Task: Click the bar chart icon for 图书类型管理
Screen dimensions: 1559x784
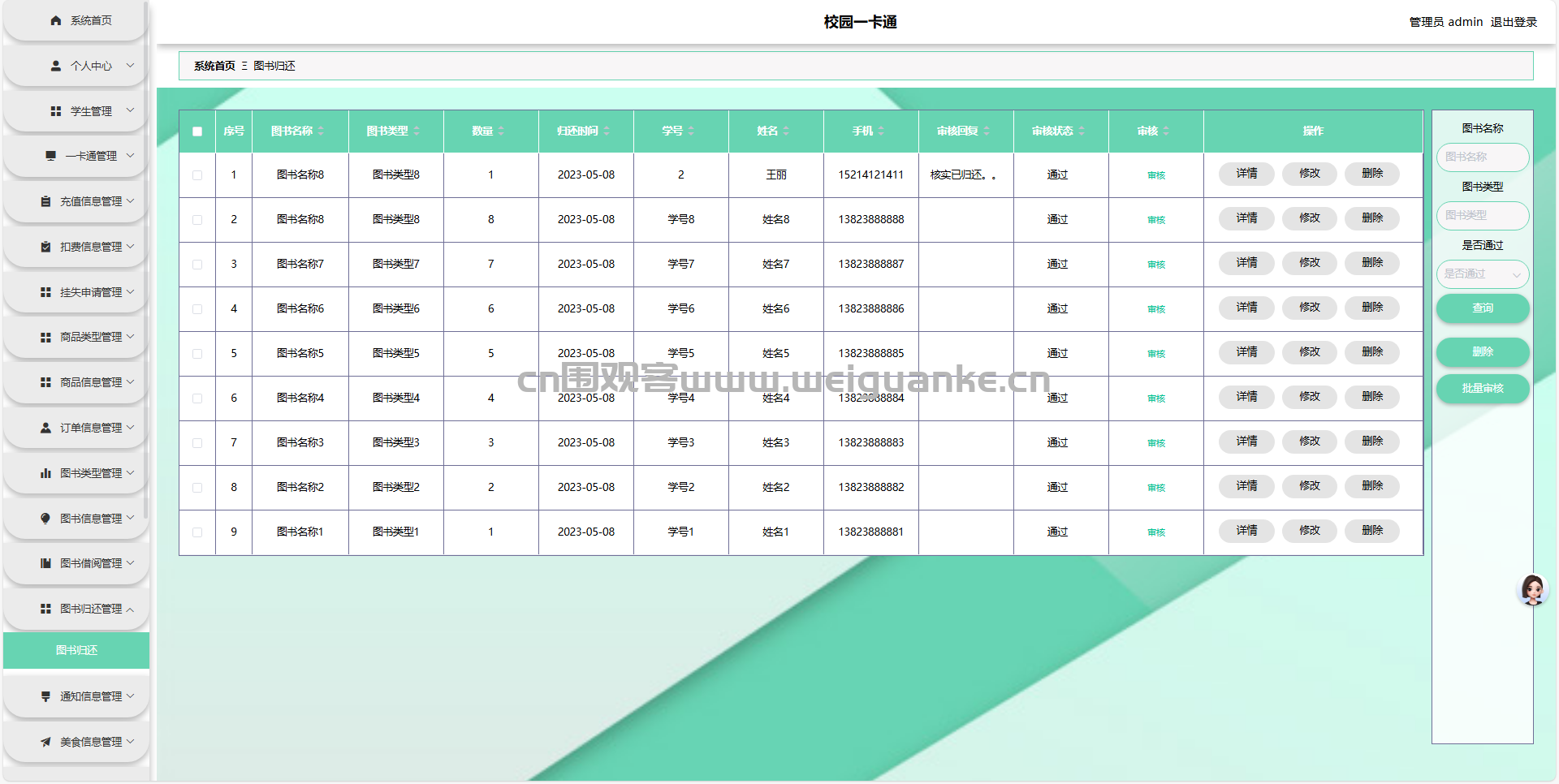Action: tap(45, 473)
